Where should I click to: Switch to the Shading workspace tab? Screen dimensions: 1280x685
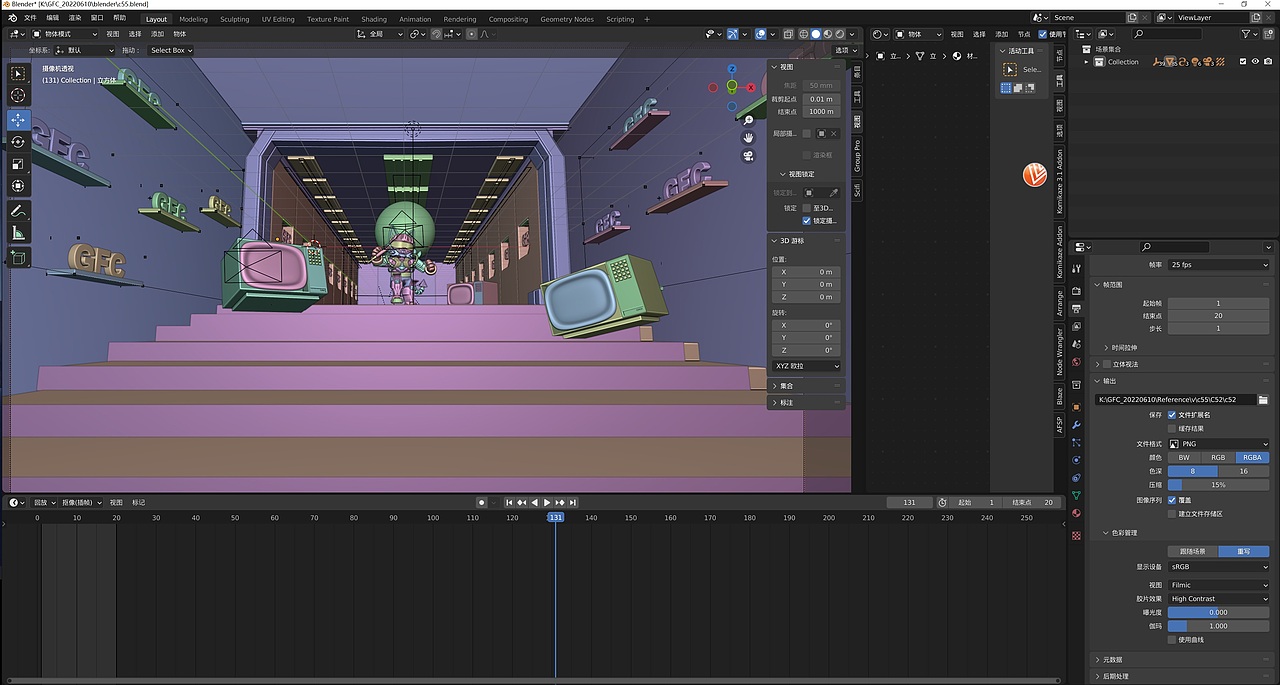tap(374, 19)
